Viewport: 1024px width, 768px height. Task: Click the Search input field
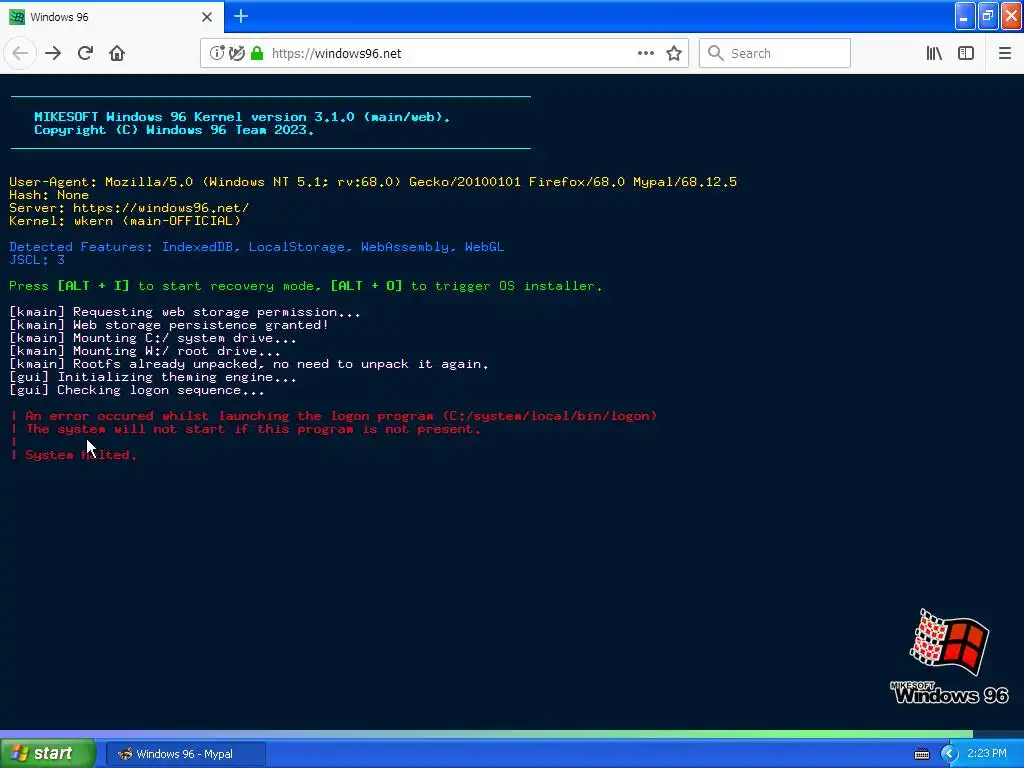pyautogui.click(x=775, y=53)
